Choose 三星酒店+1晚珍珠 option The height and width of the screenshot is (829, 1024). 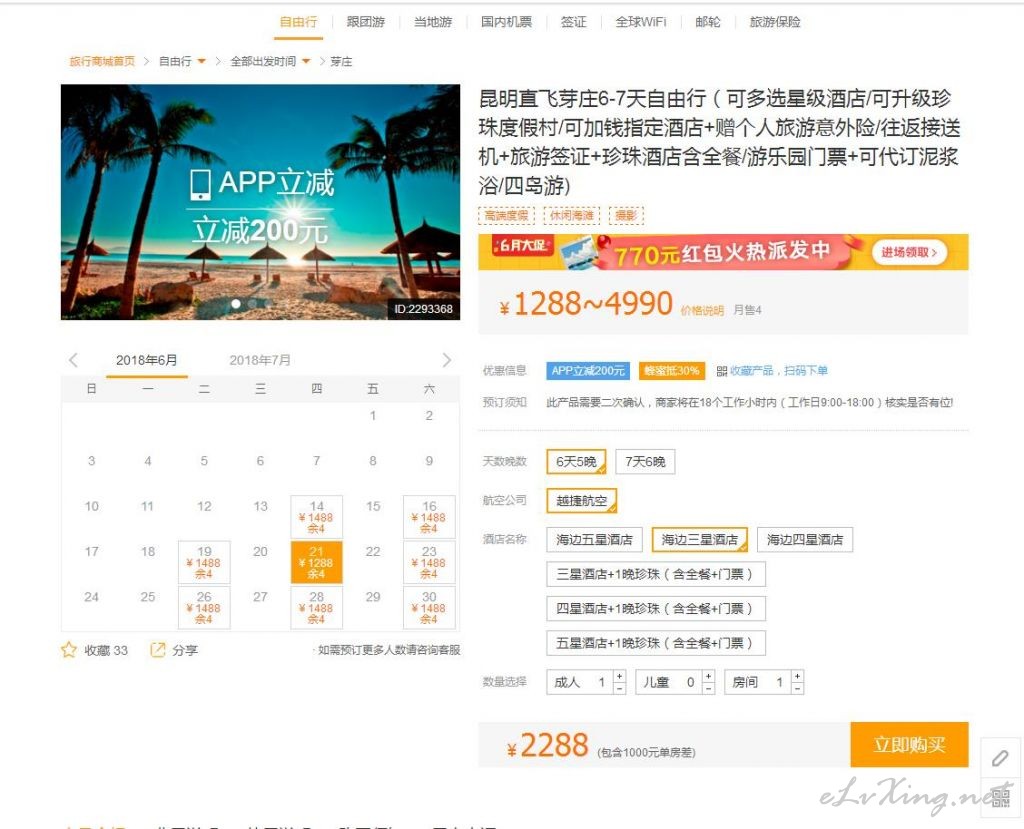656,574
